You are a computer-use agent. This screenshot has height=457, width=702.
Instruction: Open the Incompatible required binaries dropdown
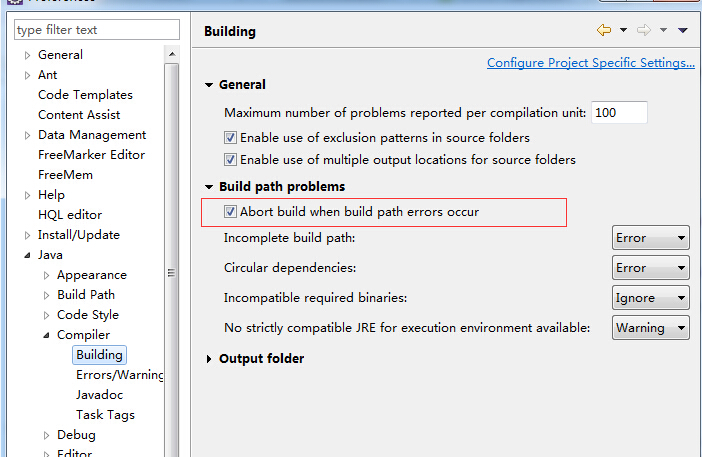coord(651,298)
